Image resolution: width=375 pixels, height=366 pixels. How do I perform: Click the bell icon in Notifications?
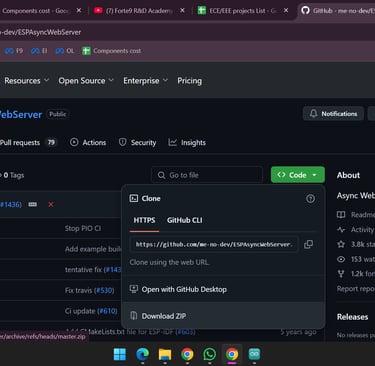point(313,114)
